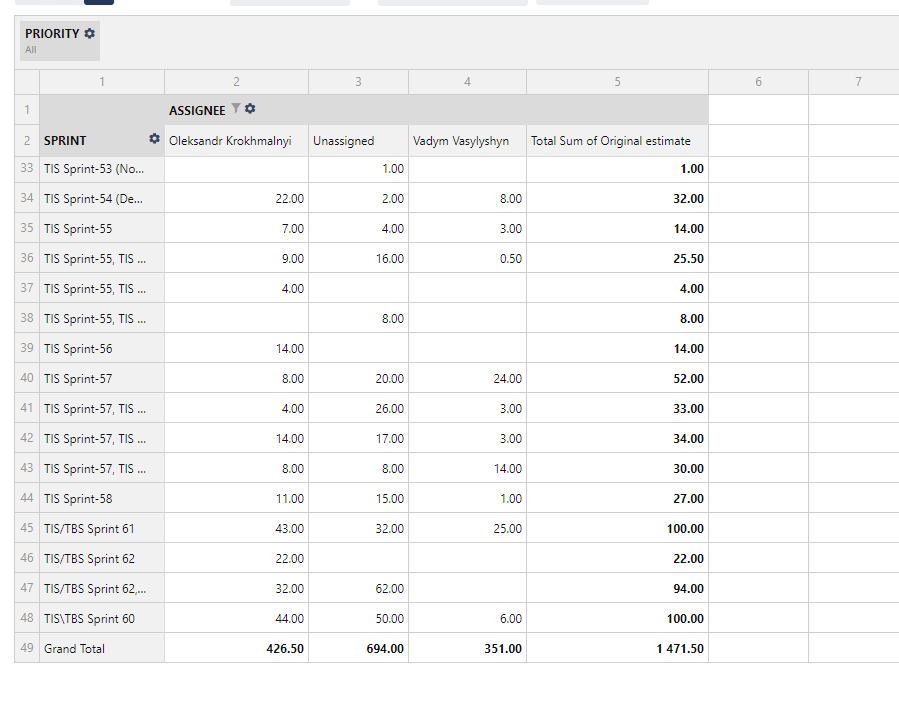Click the TIS/TBS Sprint 61 row label

pyautogui.click(x=102, y=528)
